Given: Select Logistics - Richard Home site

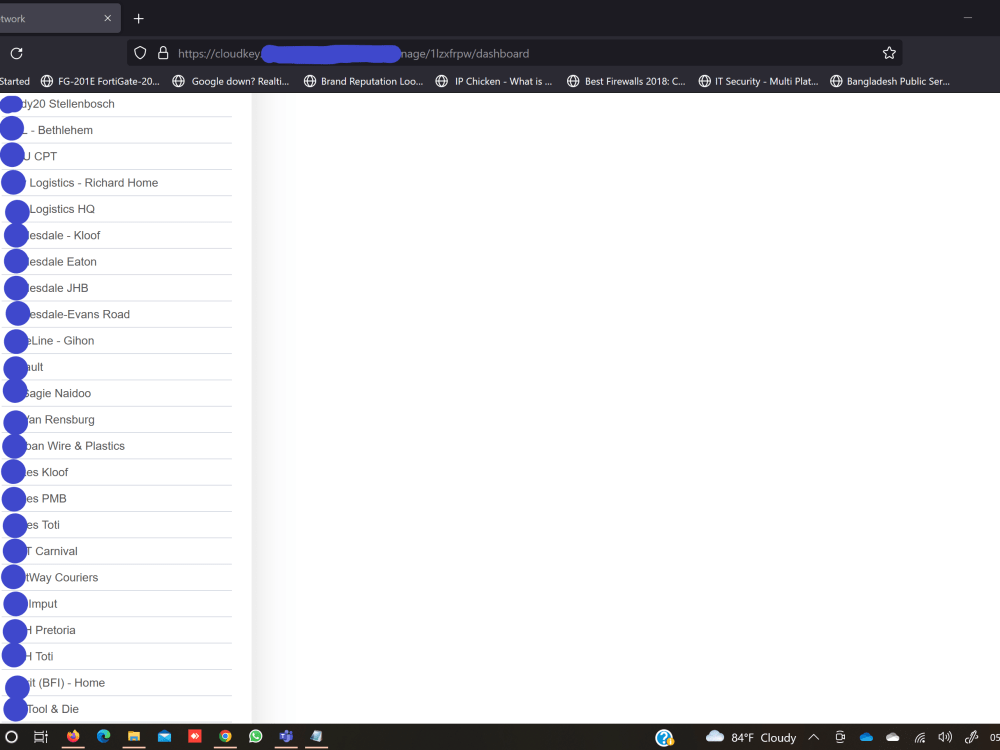Looking at the screenshot, I should [116, 183].
